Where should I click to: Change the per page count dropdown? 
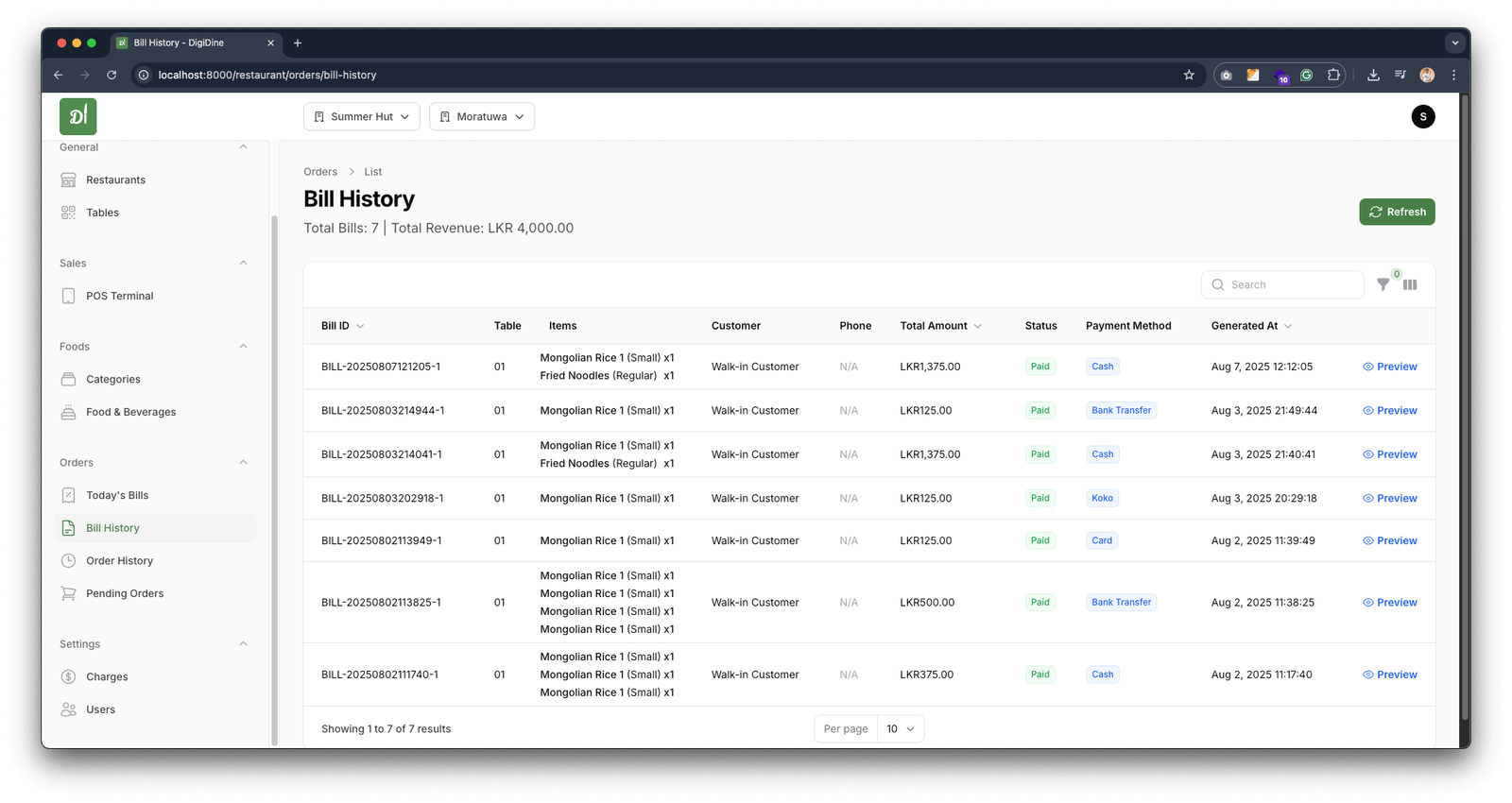tap(900, 728)
